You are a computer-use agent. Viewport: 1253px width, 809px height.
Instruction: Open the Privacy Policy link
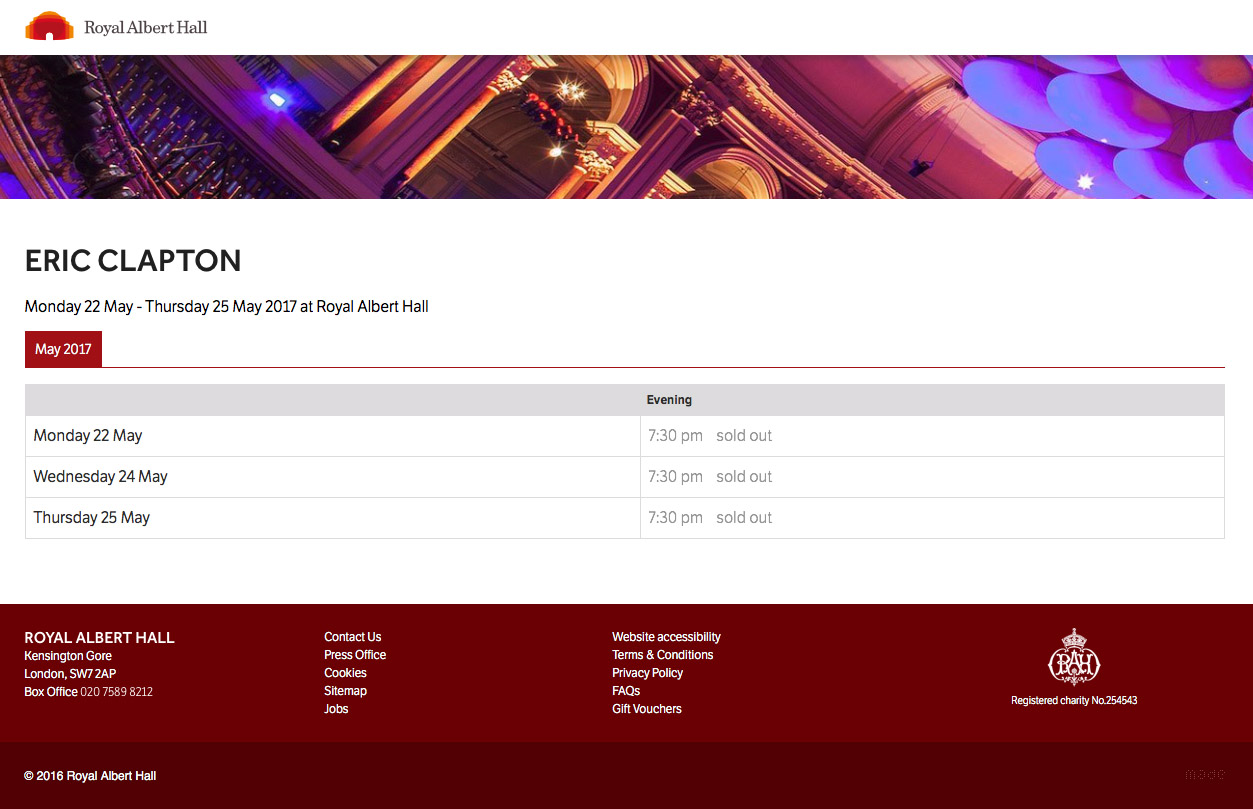click(648, 673)
